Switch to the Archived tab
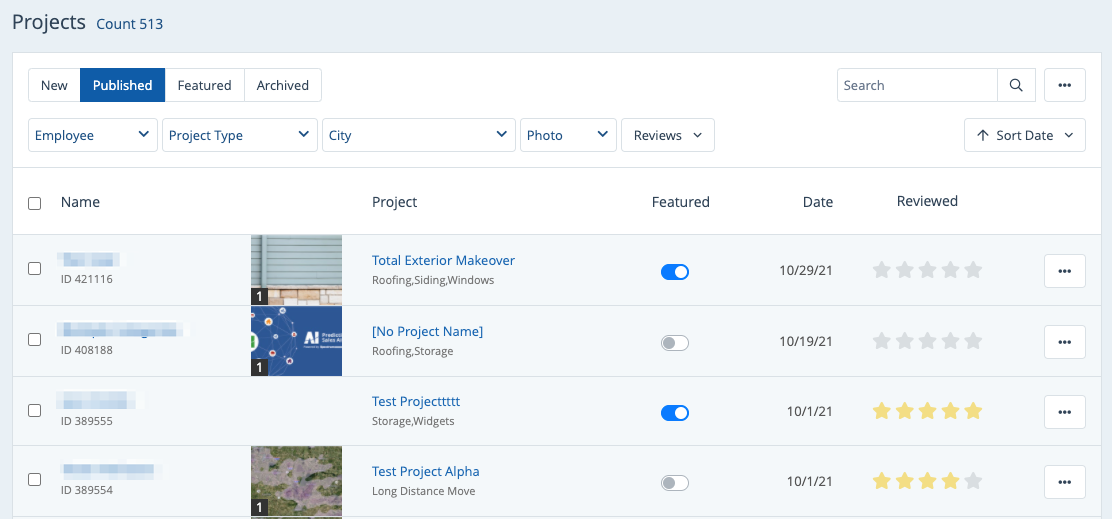The image size is (1112, 519). click(x=282, y=85)
